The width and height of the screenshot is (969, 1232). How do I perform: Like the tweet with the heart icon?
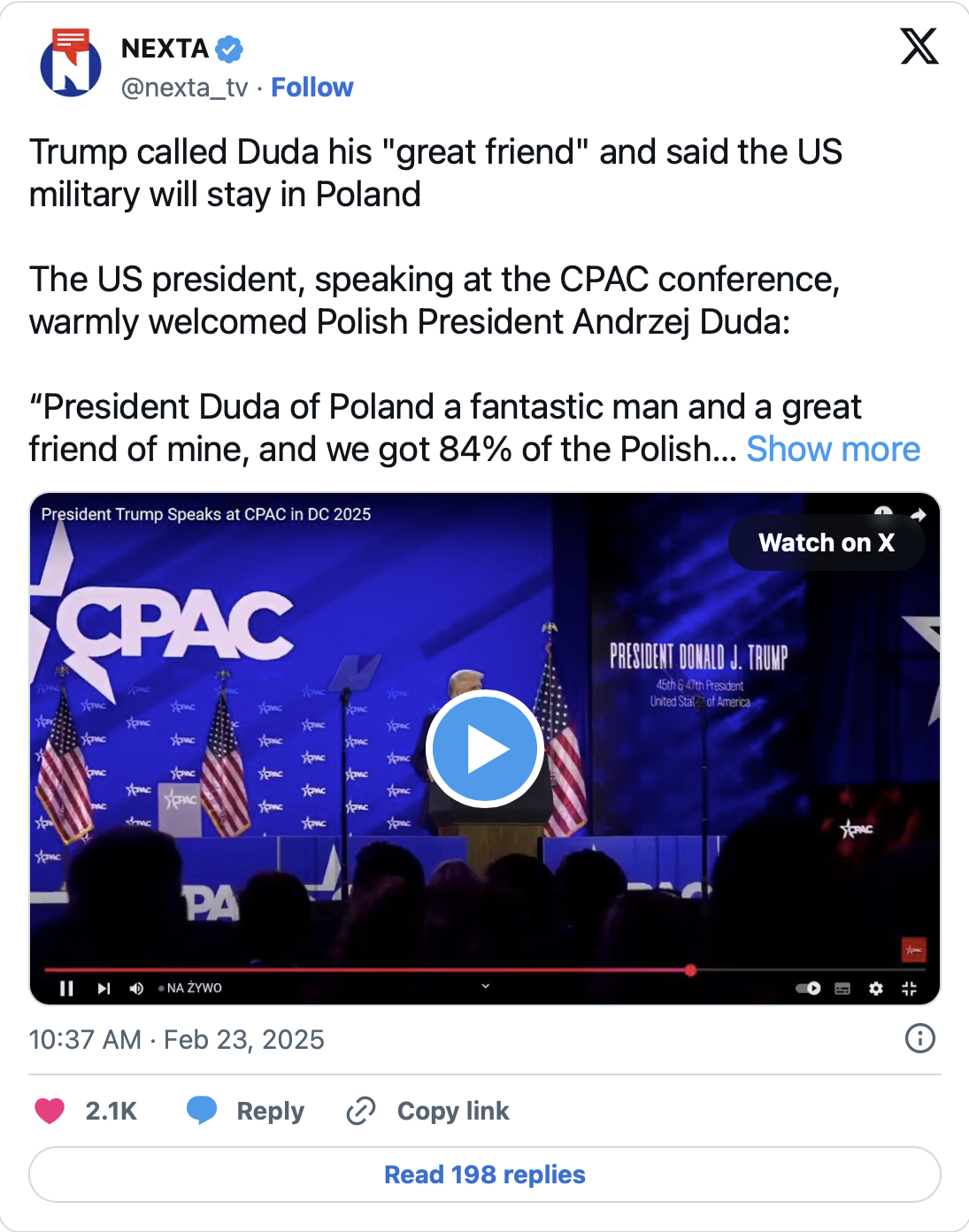pyautogui.click(x=50, y=1111)
